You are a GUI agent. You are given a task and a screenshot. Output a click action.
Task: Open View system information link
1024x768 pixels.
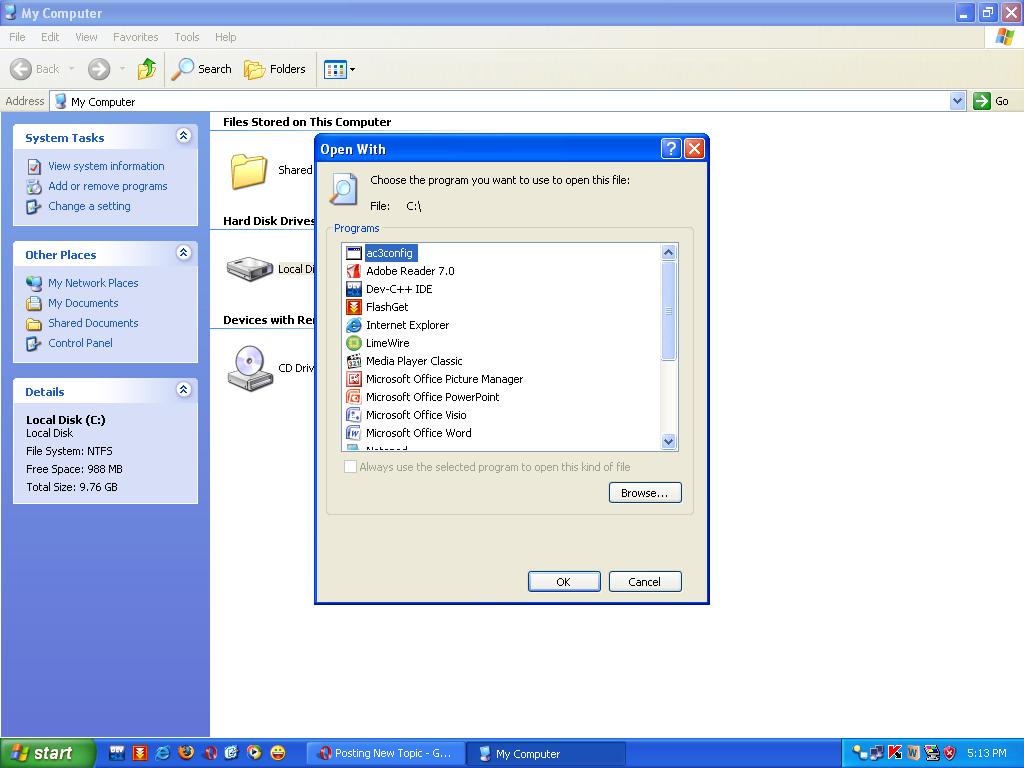[106, 166]
